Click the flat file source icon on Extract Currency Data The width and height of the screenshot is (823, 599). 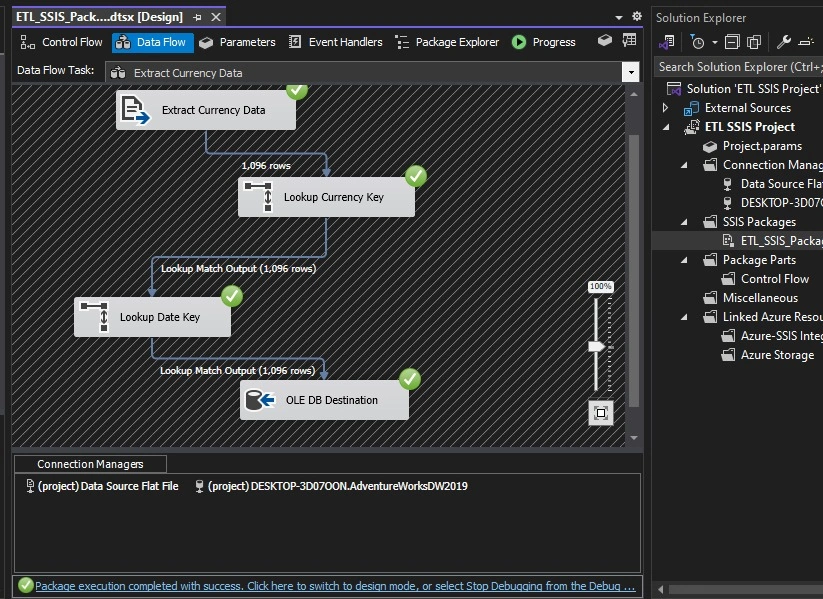click(x=135, y=110)
